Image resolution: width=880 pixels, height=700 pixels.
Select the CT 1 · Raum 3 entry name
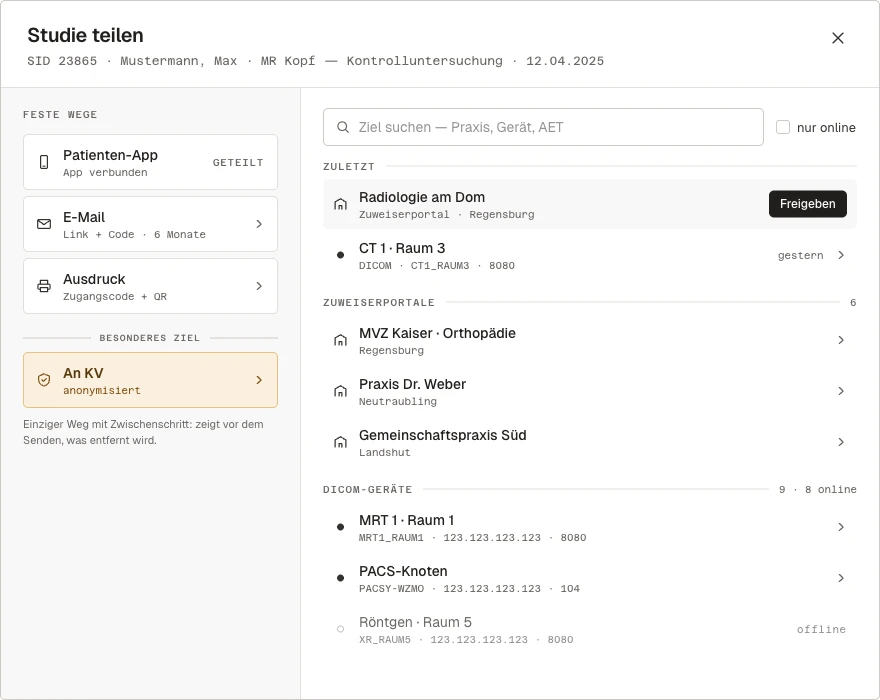click(402, 249)
